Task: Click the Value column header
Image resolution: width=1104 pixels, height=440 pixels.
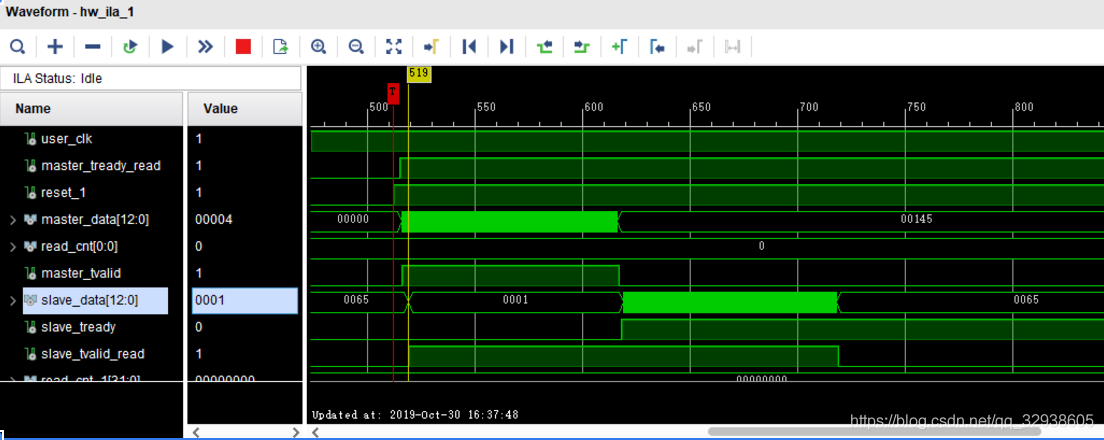Action: [245, 108]
